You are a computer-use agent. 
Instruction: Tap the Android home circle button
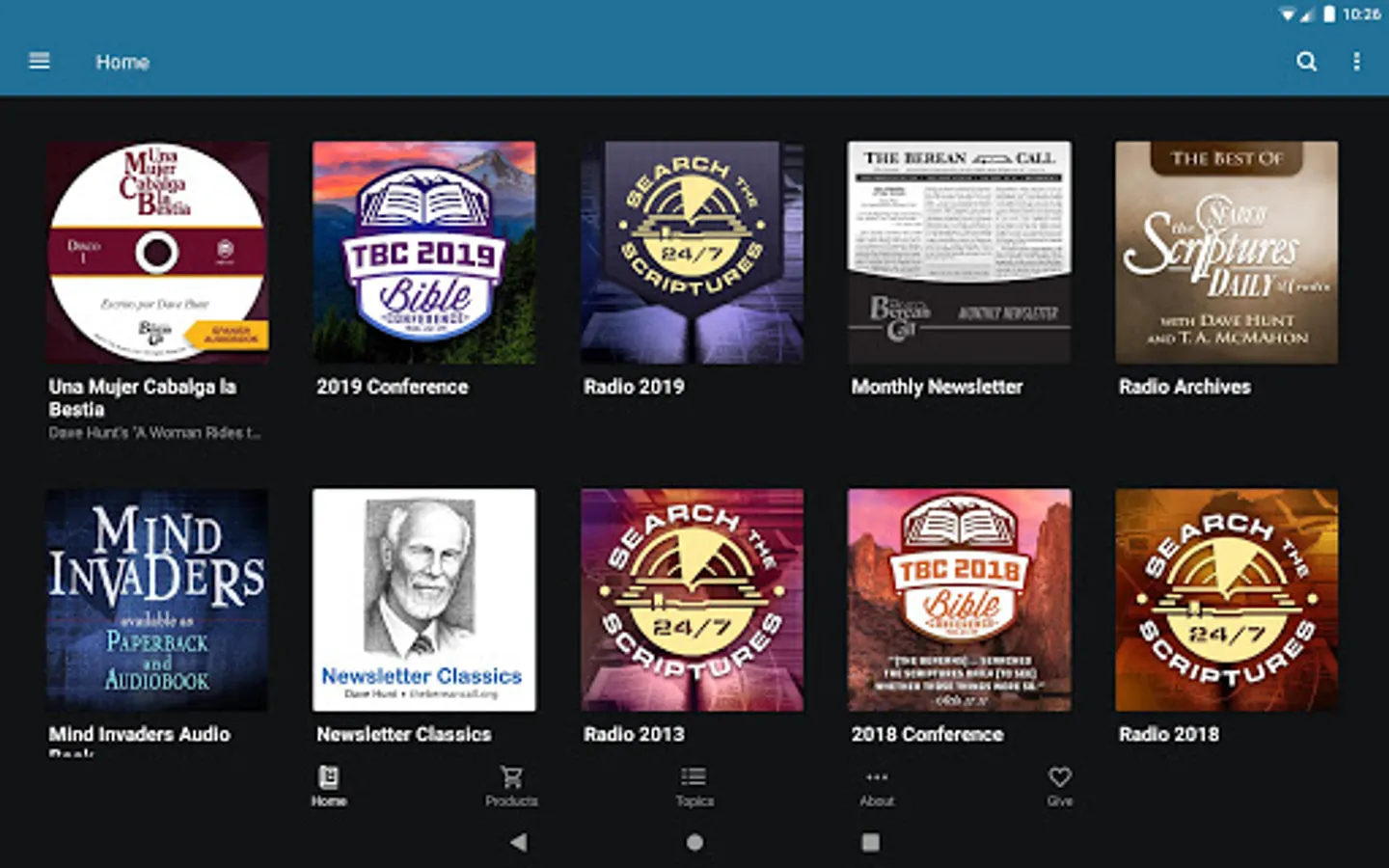point(694,842)
